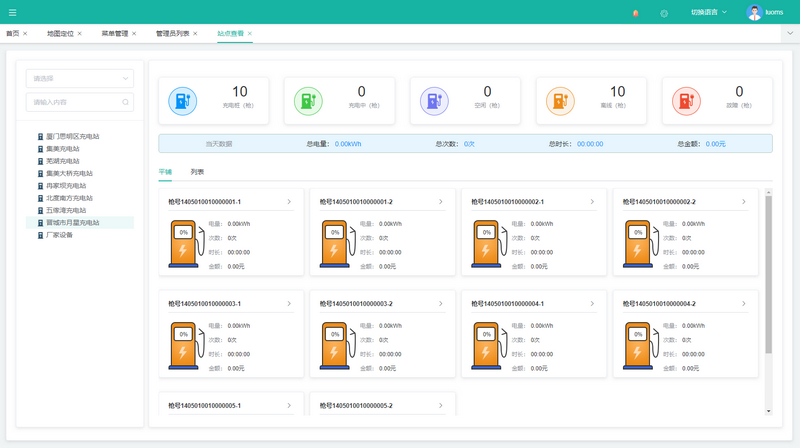Select 集美充电站 in station tree
Screen dimensions: 800x448
[63, 149]
